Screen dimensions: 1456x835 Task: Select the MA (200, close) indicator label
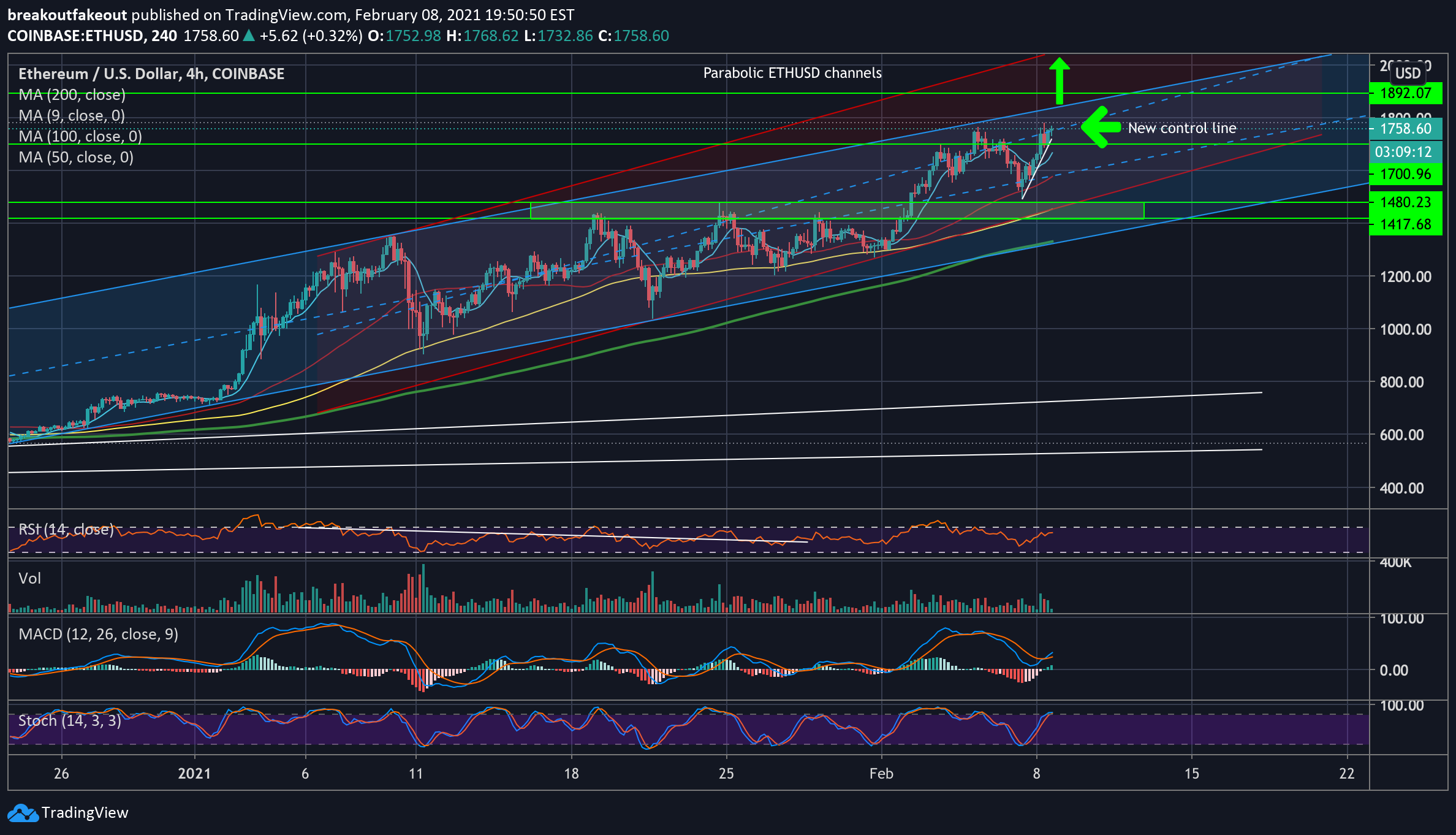(72, 95)
